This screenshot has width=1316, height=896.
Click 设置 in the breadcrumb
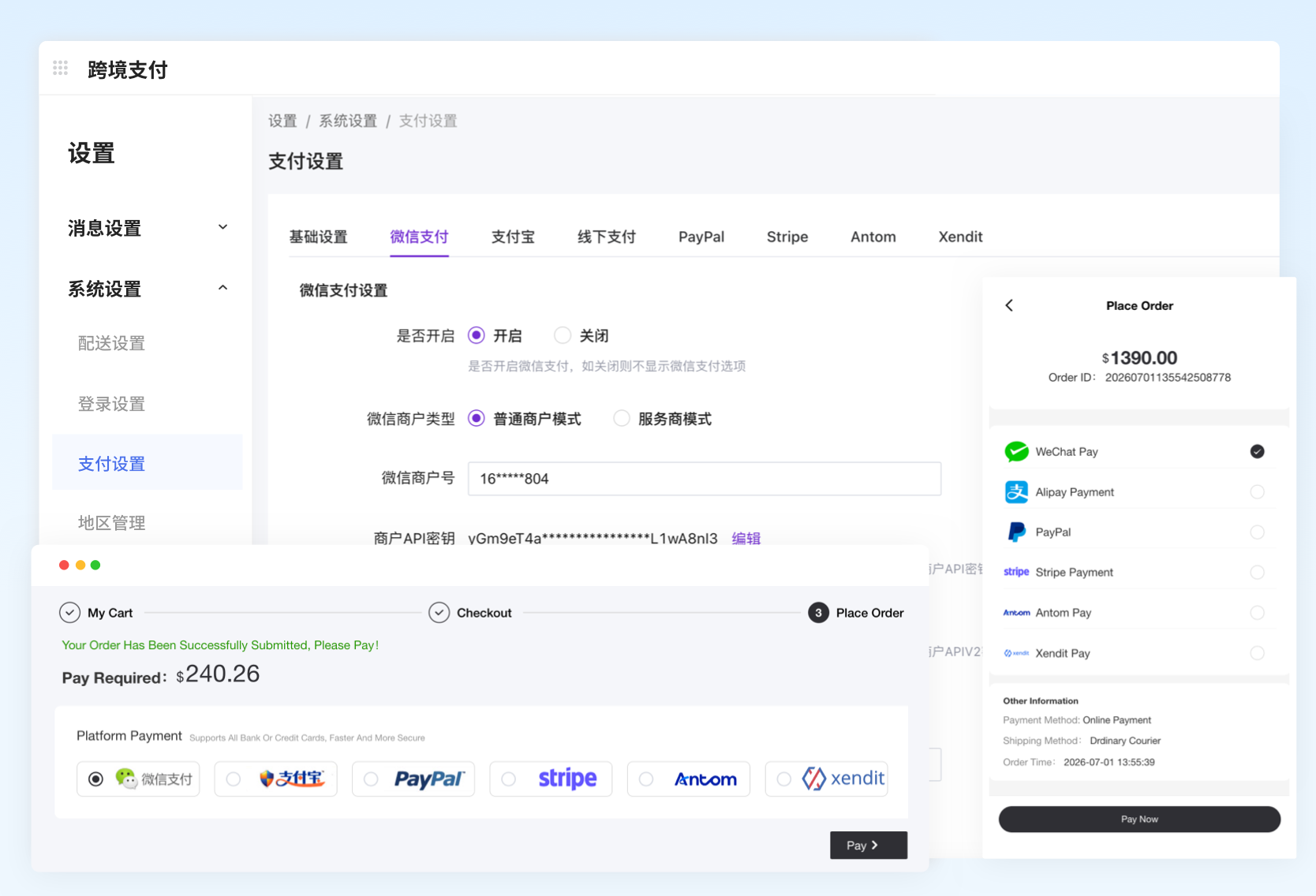[x=282, y=121]
